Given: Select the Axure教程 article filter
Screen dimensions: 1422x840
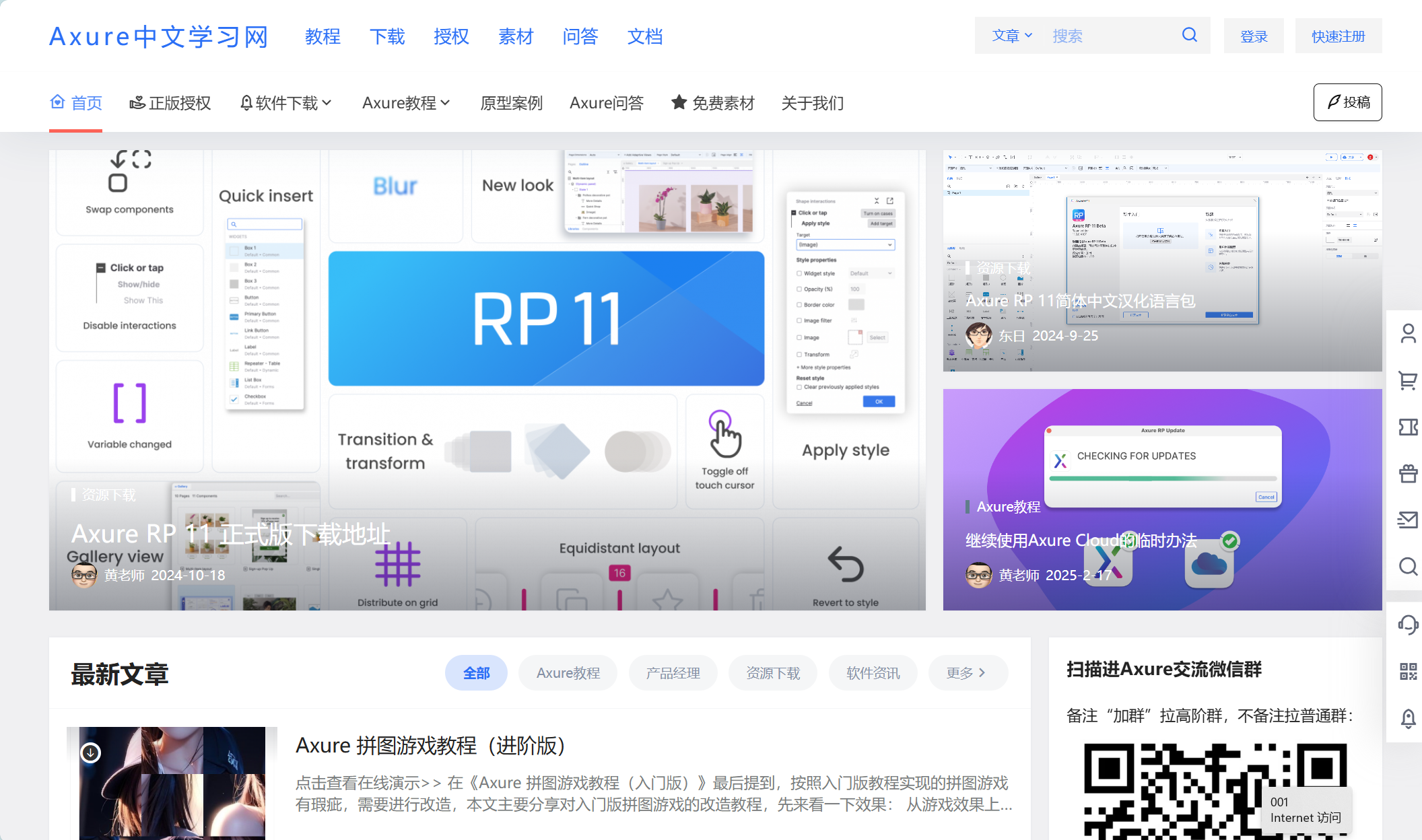Looking at the screenshot, I should (568, 672).
